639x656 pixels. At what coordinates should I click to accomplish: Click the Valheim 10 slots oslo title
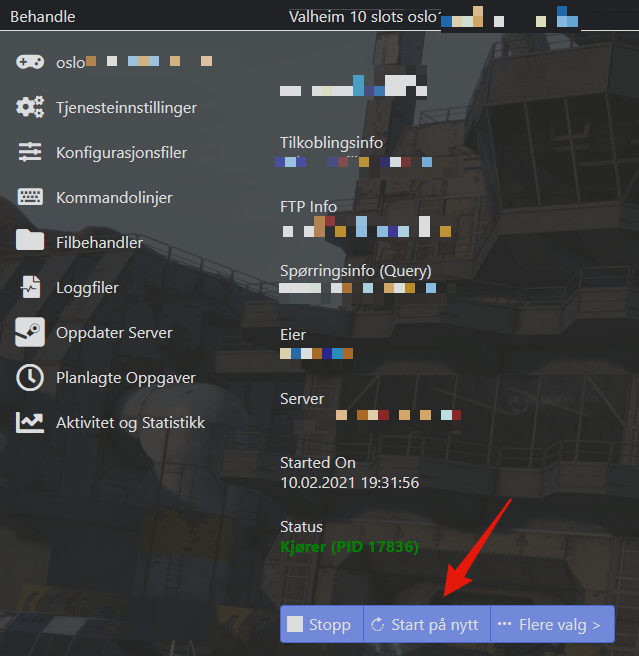[363, 17]
